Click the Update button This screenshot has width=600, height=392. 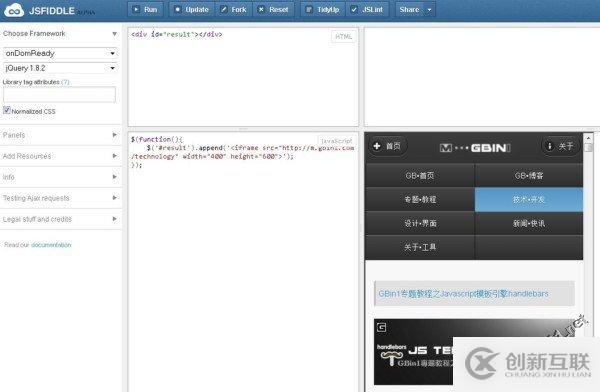point(192,10)
